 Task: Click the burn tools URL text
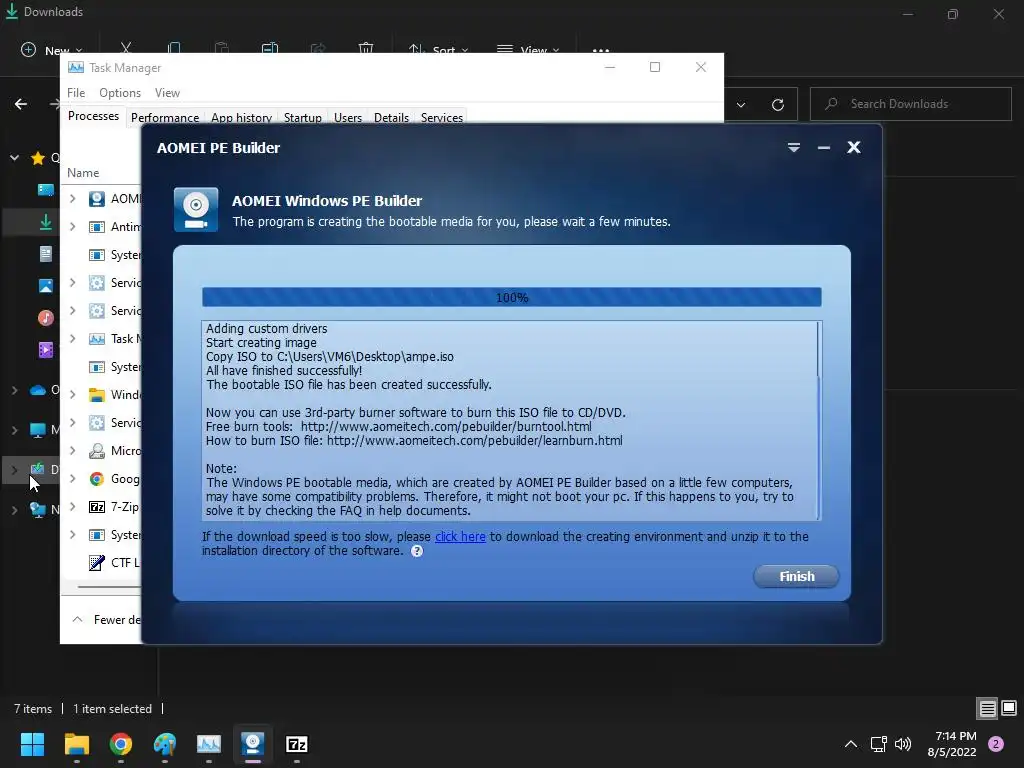point(446,426)
